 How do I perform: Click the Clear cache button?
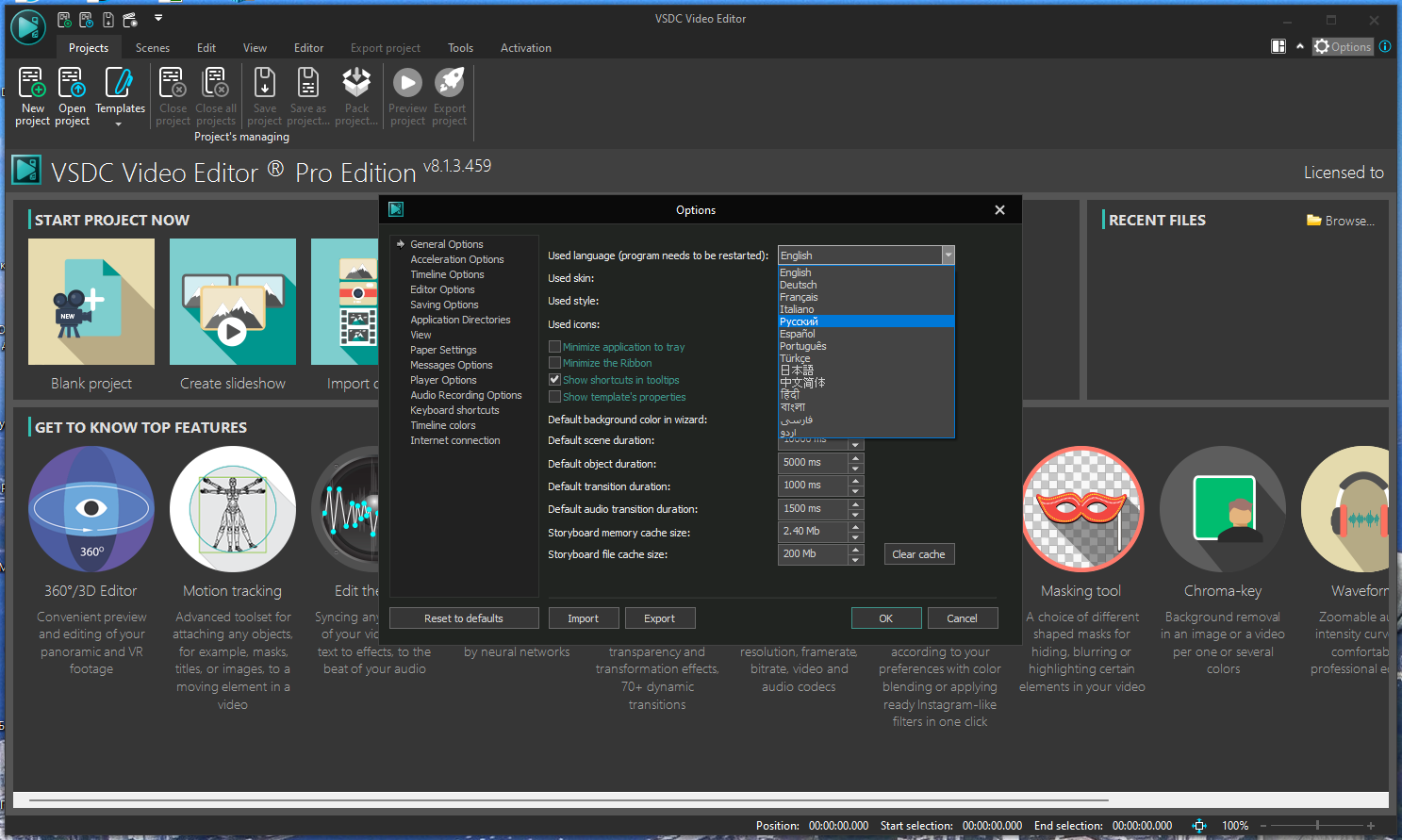919,554
